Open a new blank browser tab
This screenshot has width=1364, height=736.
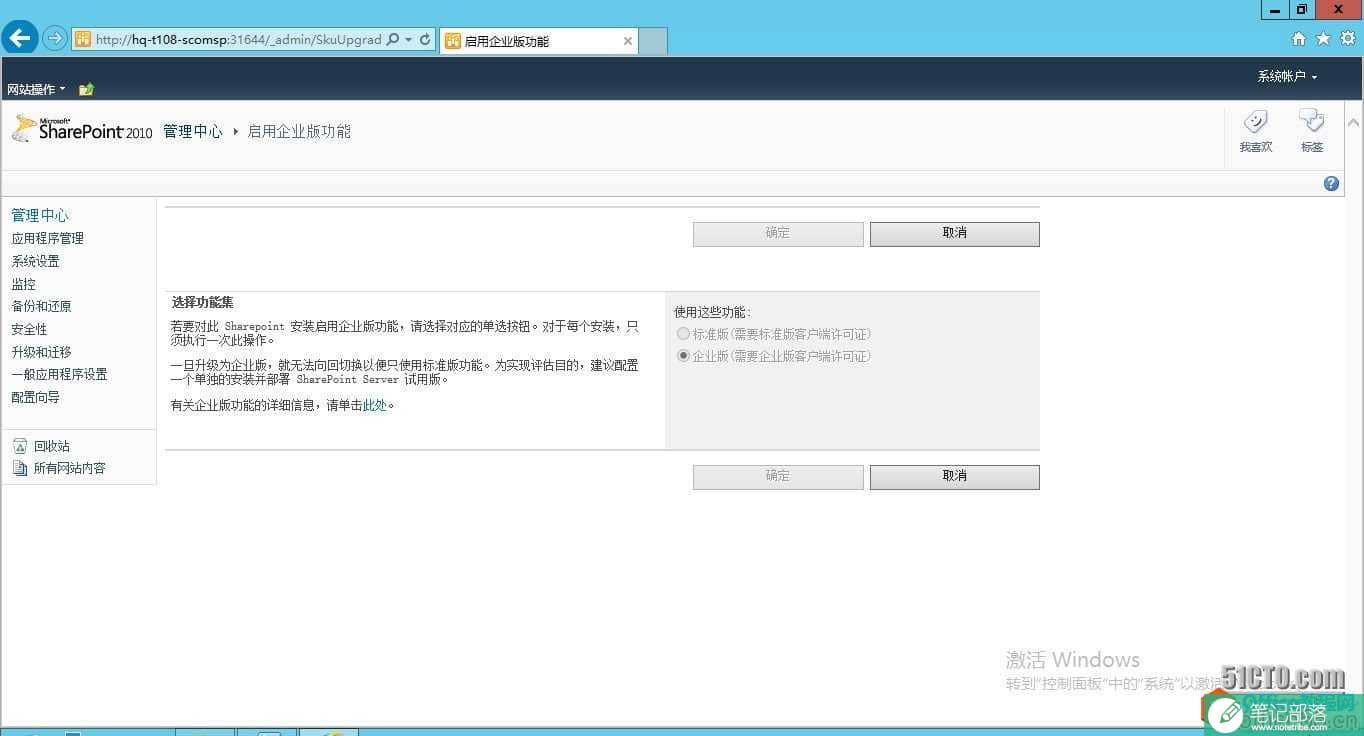point(653,41)
